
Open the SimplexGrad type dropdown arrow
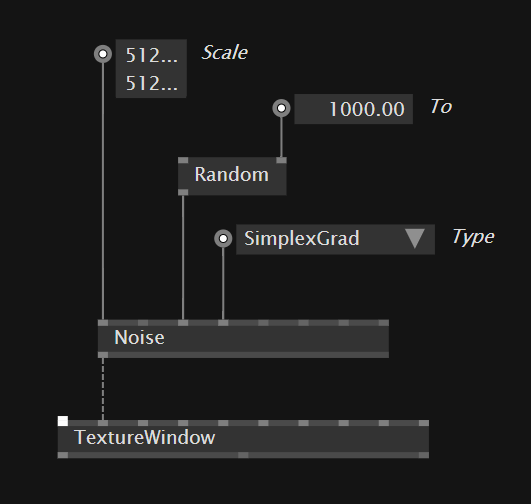pyautogui.click(x=415, y=238)
